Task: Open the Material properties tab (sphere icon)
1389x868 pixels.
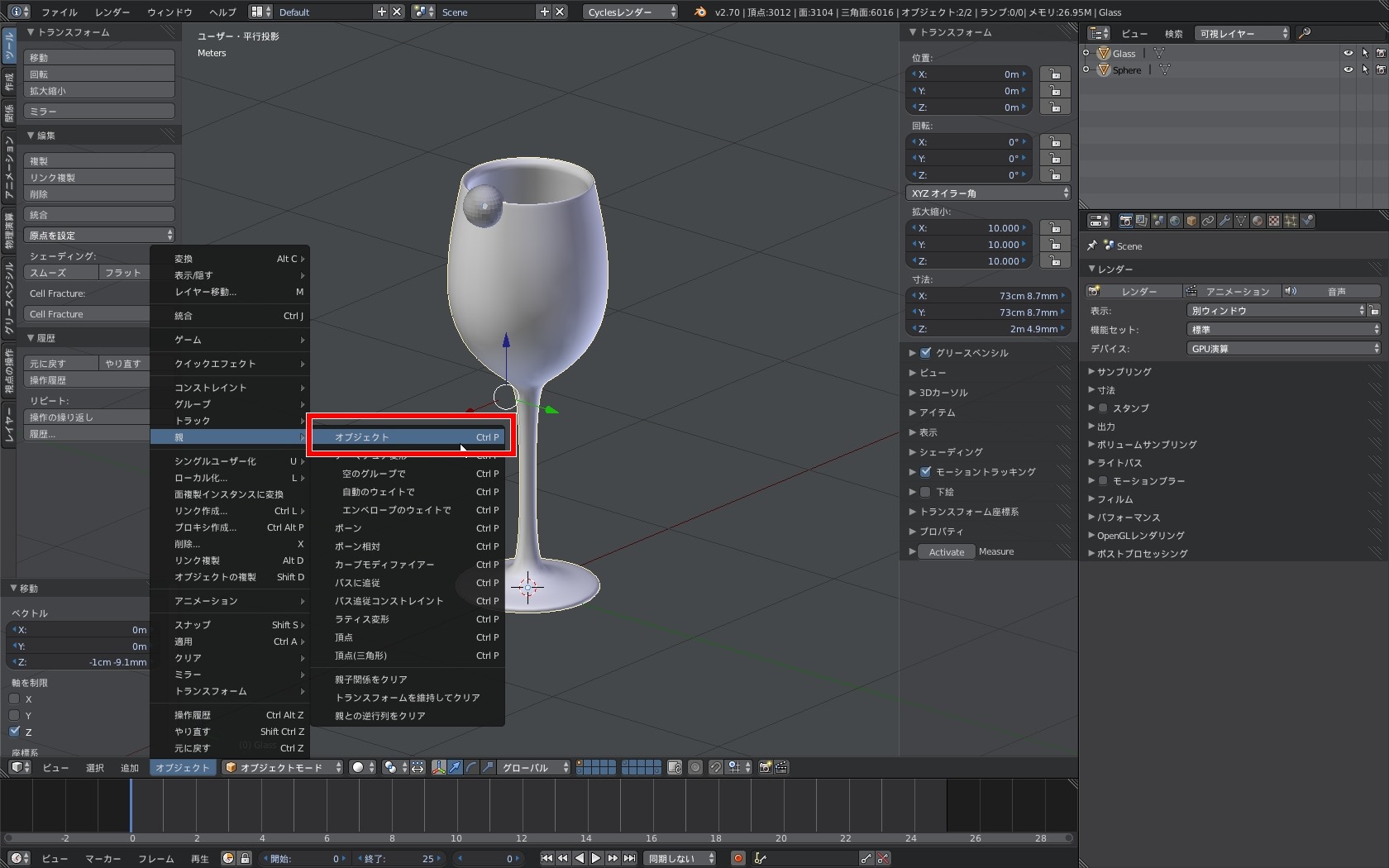Action: point(1258,221)
